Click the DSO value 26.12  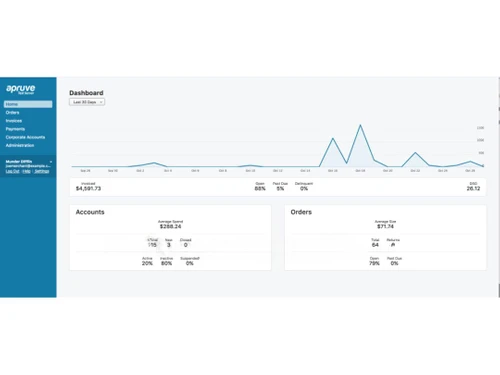[473, 188]
